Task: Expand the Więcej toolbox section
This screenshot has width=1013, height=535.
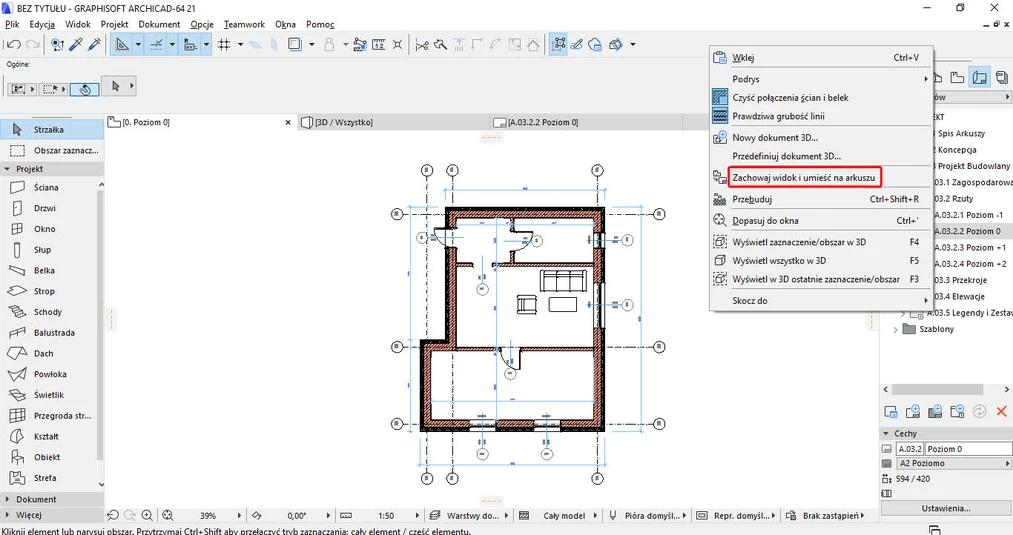Action: click(52, 515)
